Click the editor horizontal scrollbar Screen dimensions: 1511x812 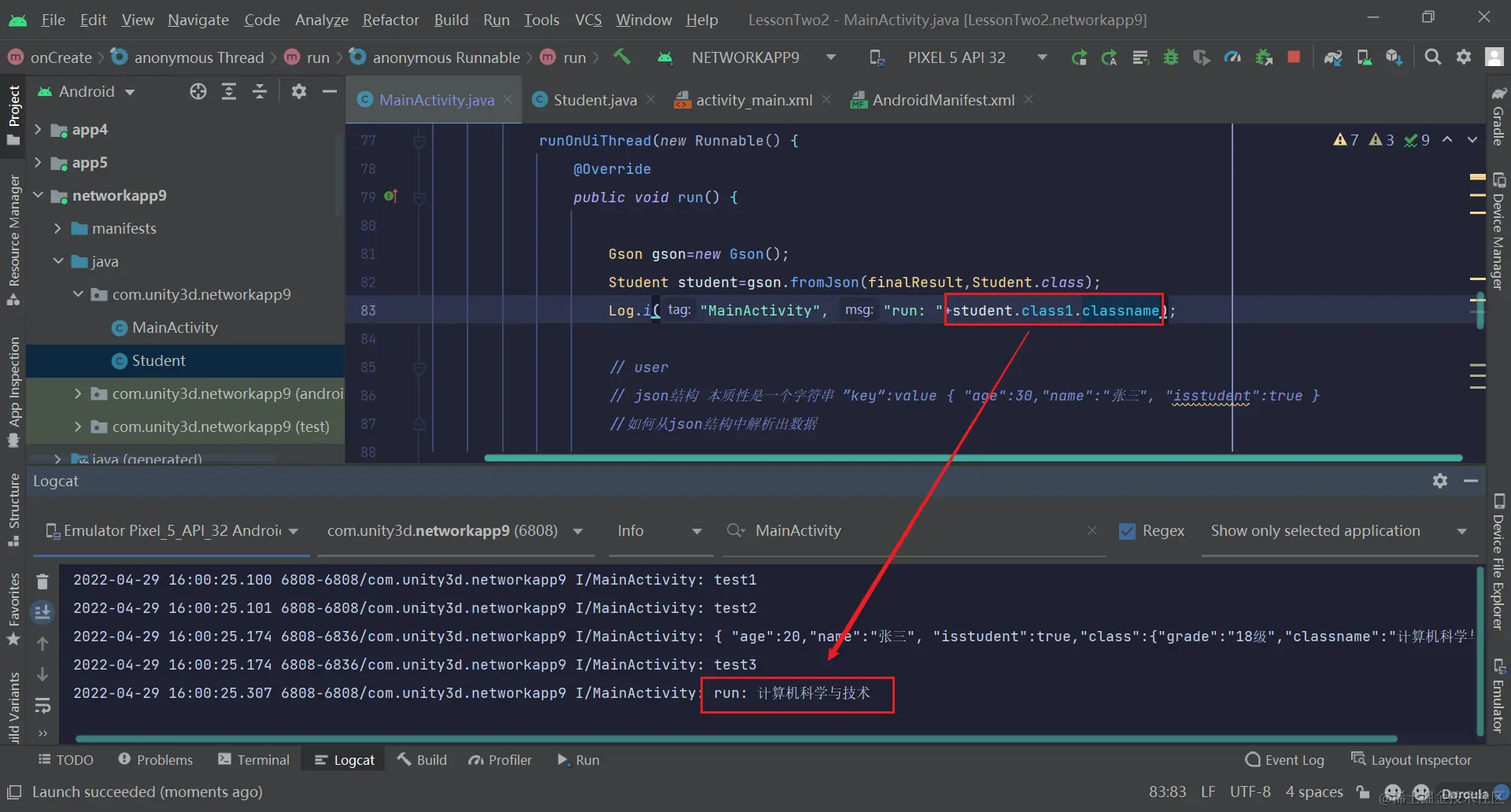click(x=973, y=458)
